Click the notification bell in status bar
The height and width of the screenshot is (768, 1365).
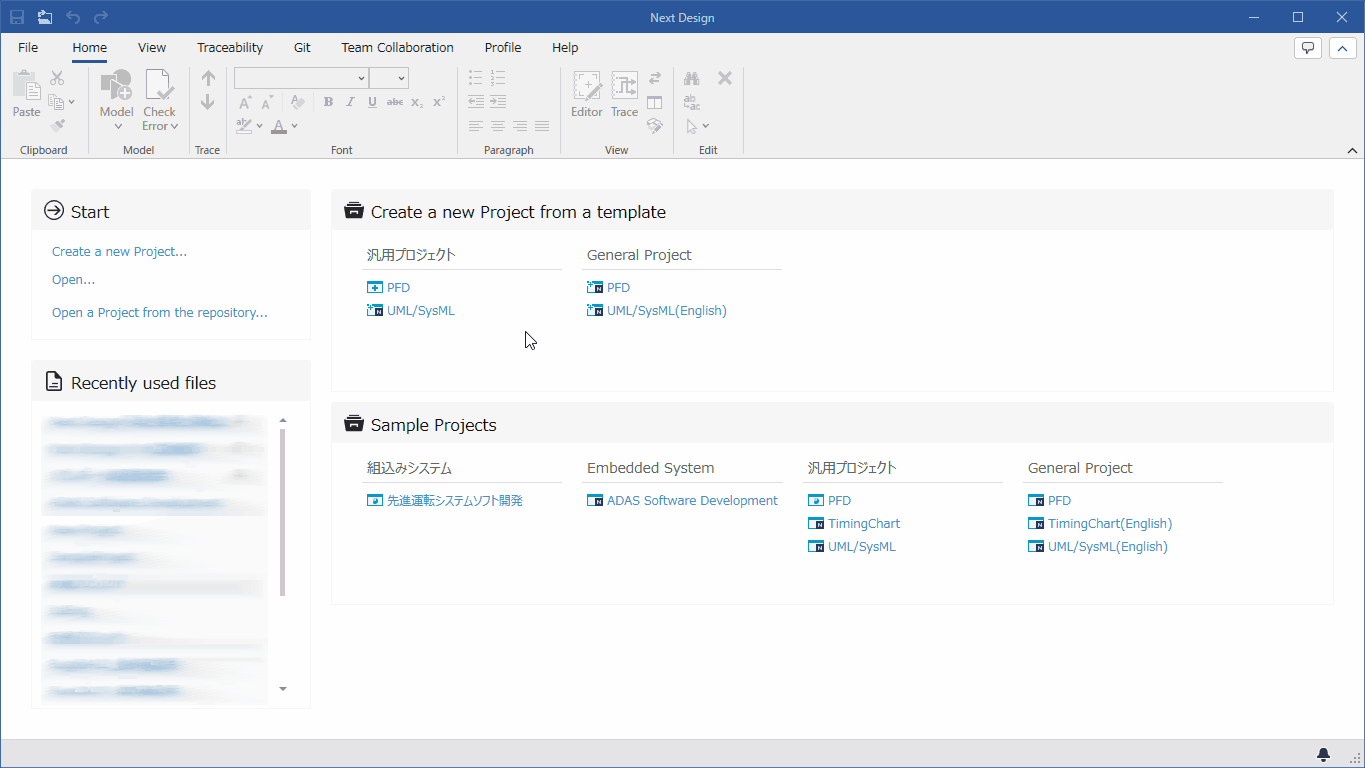(x=1323, y=754)
